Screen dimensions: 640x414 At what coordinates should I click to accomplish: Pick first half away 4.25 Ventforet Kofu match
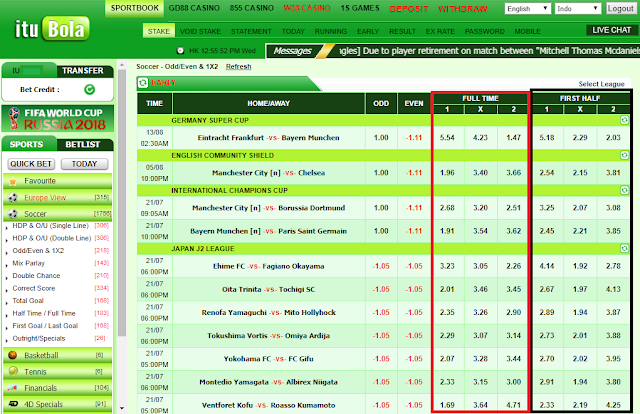tap(613, 405)
